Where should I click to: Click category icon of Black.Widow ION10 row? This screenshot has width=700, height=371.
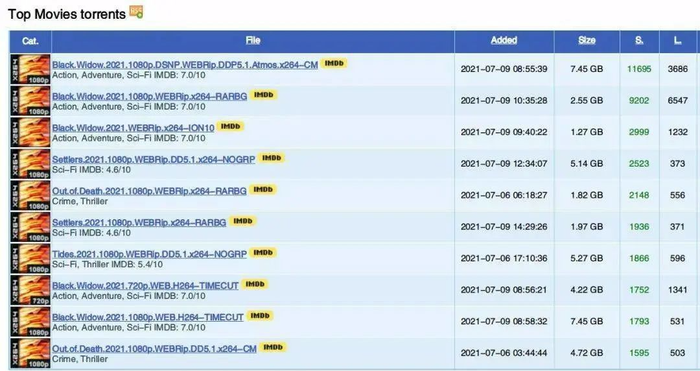tap(30, 132)
